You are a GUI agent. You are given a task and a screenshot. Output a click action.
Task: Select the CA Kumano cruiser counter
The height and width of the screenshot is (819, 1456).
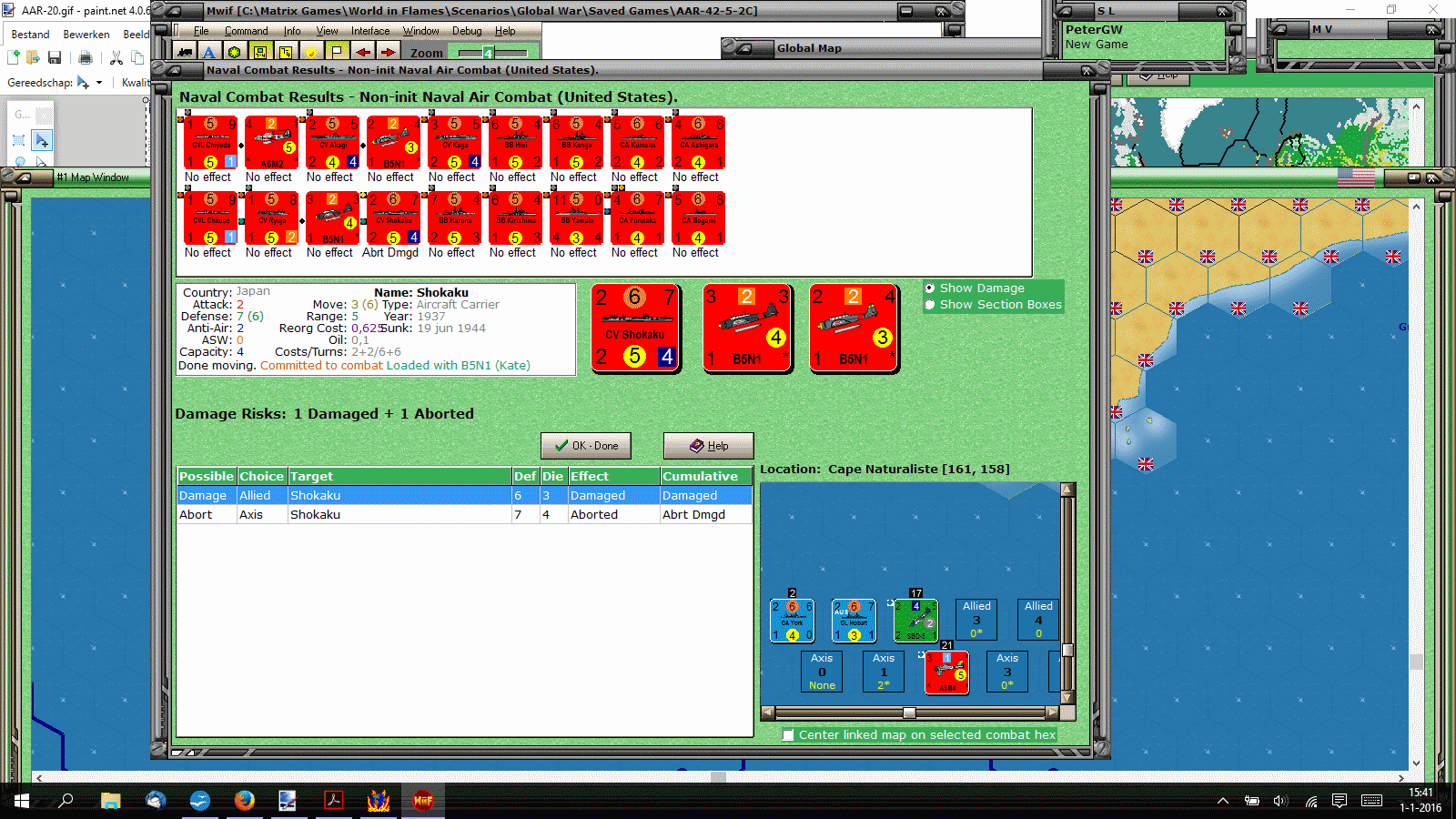point(638,142)
